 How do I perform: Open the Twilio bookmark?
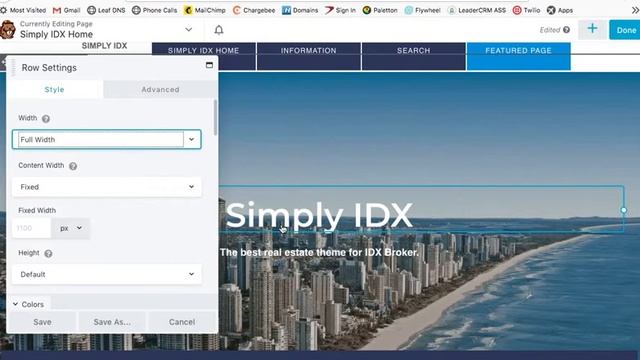[x=527, y=10]
